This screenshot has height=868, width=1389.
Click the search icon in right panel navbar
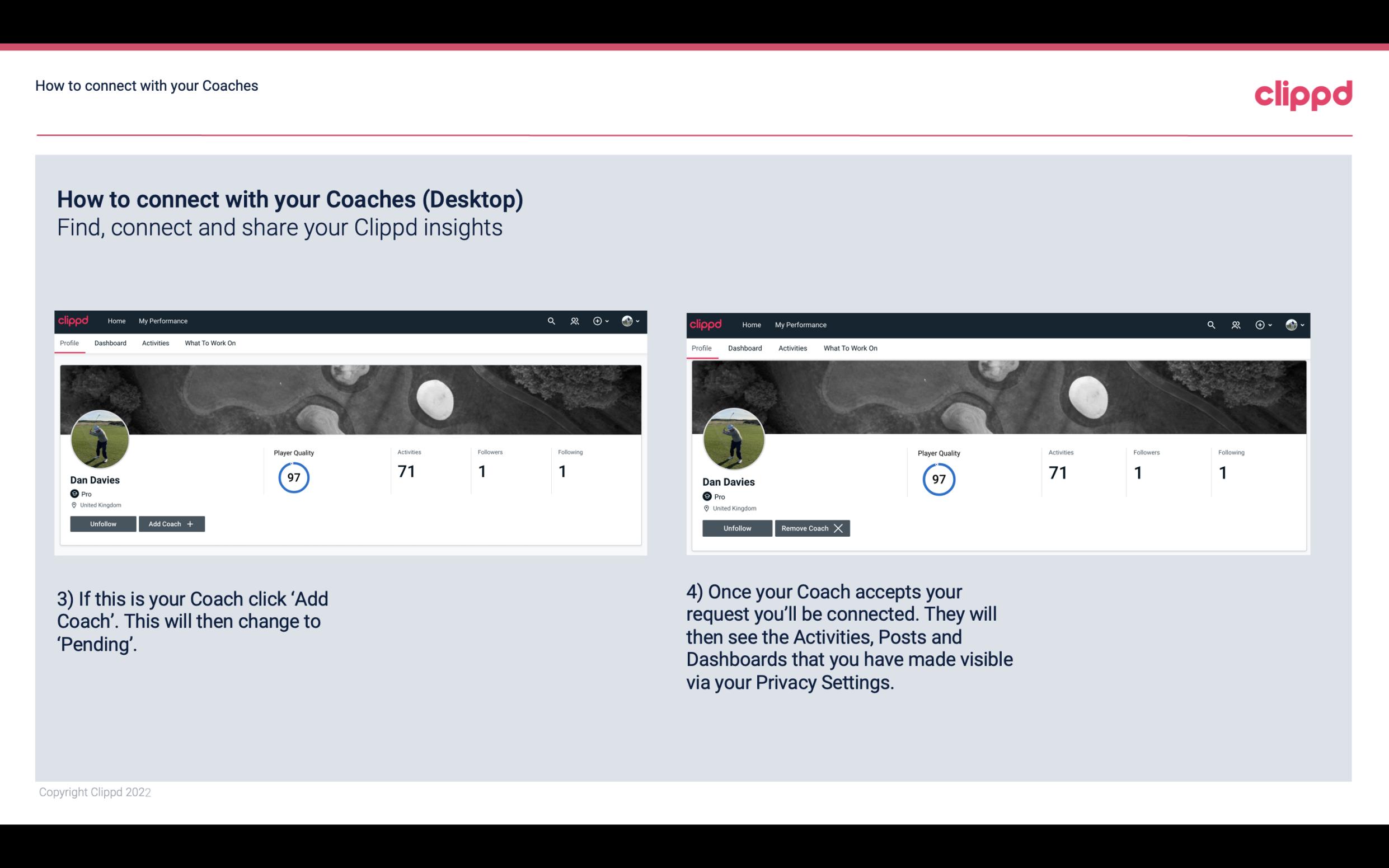pos(1211,324)
